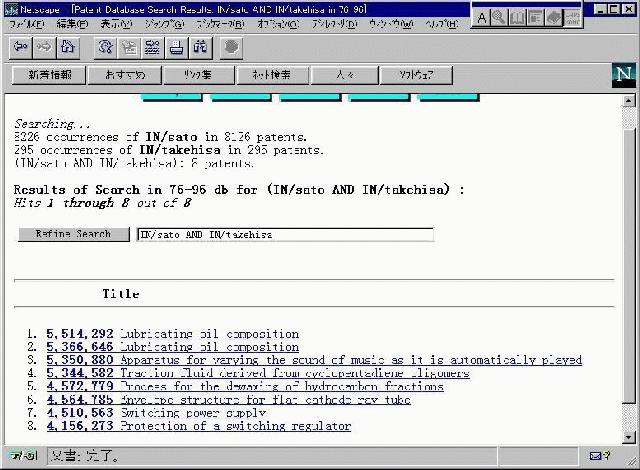Image resolution: width=640 pixels, height=470 pixels.
Task: Click the 新着情報 directory button
Action: [x=49, y=75]
